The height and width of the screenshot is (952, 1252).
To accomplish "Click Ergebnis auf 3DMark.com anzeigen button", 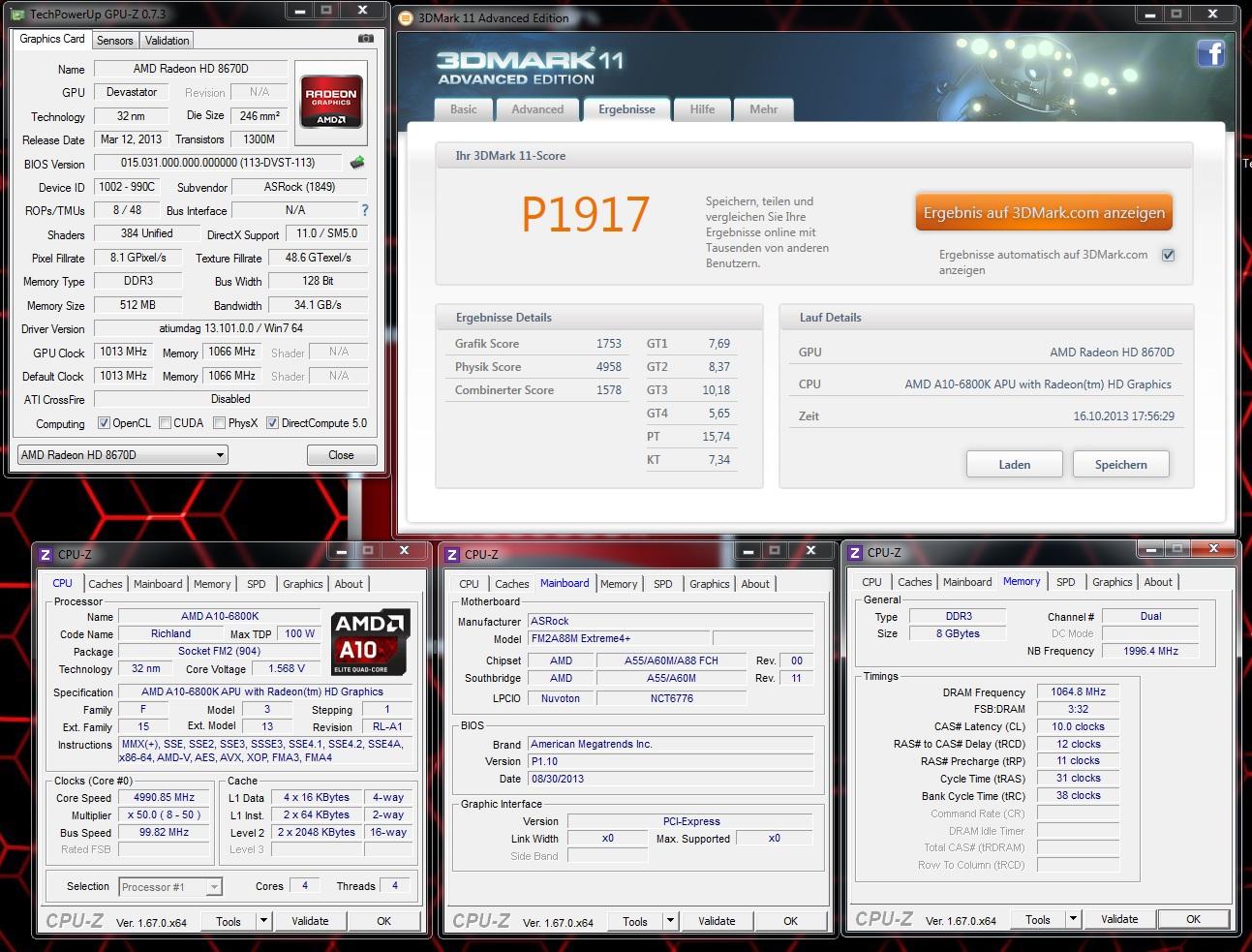I will [x=1044, y=213].
